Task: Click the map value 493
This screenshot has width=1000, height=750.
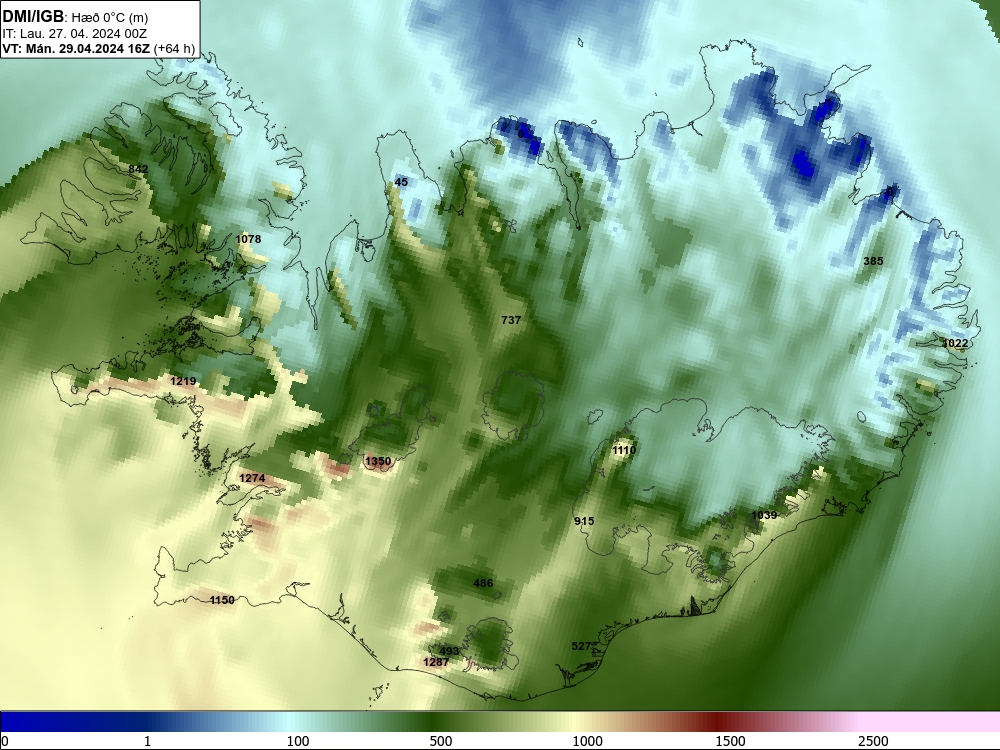Action: point(449,651)
